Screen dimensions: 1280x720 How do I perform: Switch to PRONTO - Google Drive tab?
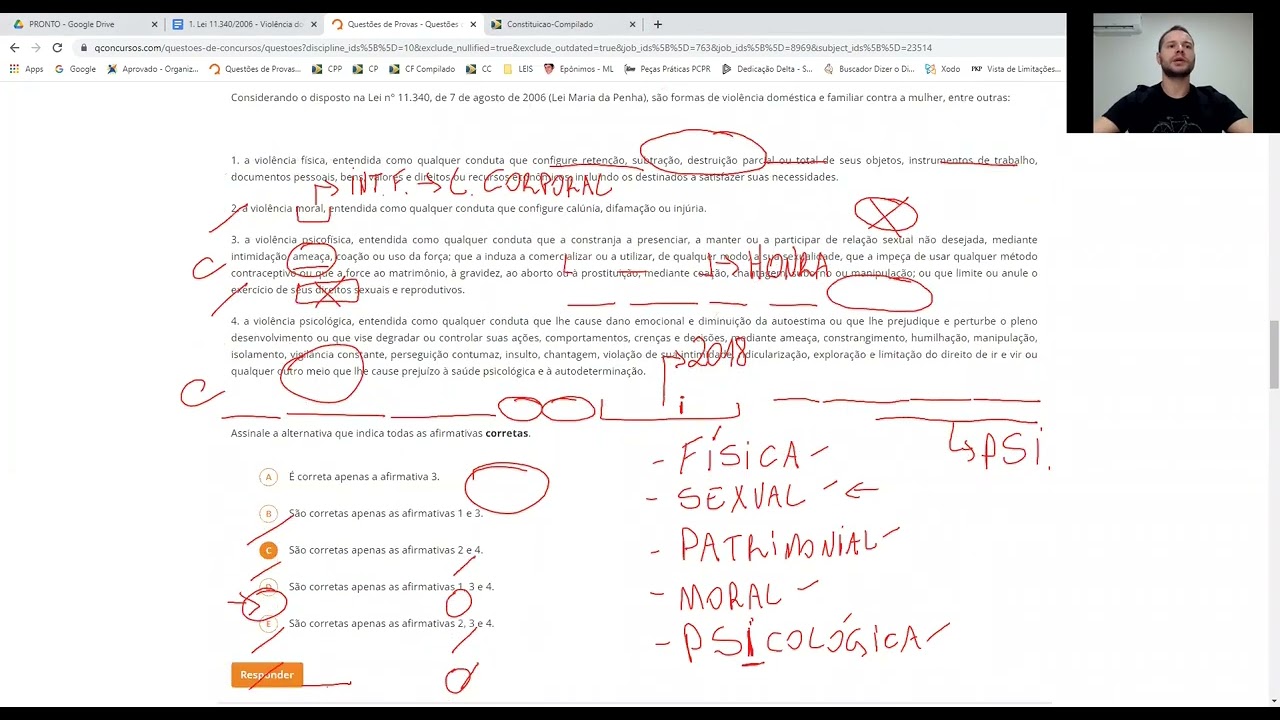[82, 24]
